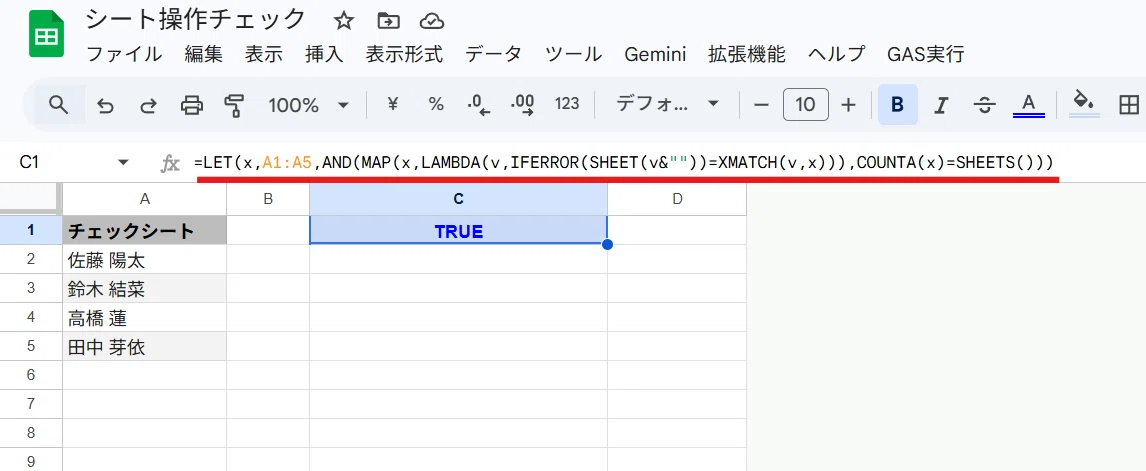Select row 1 header

[31, 230]
